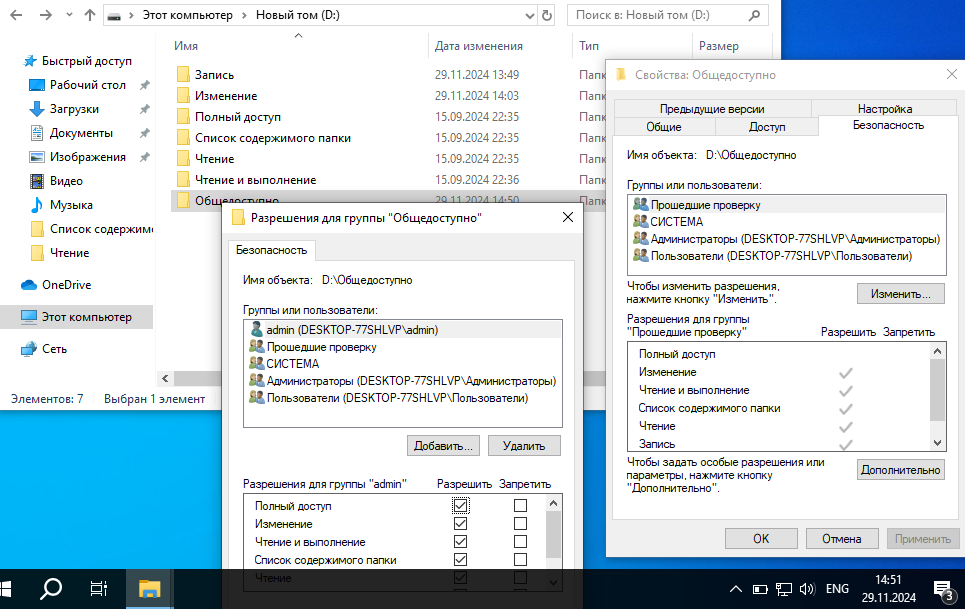This screenshot has width=965, height=609.
Task: Toggle Deny for Список содержимого папки
Action: coord(520,559)
